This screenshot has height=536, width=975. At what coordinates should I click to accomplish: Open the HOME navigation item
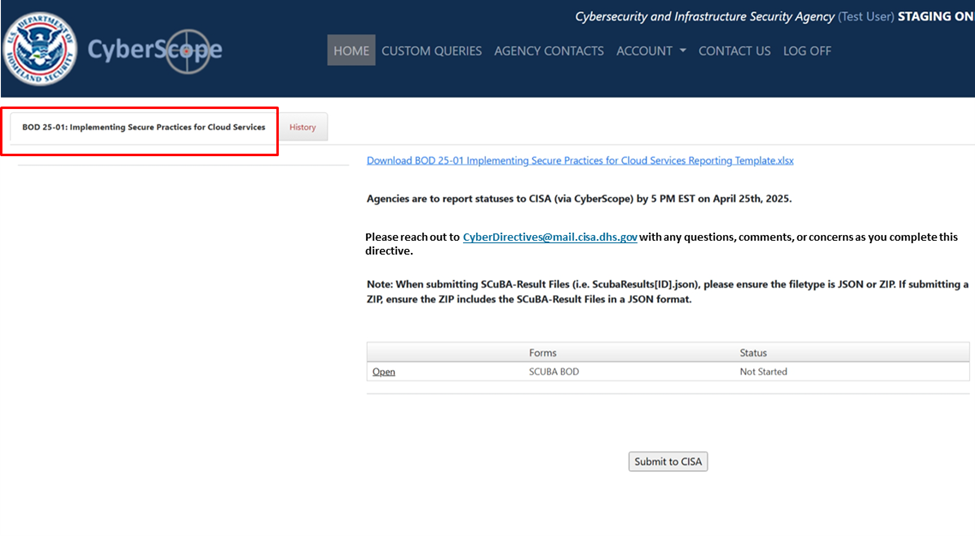click(x=351, y=50)
